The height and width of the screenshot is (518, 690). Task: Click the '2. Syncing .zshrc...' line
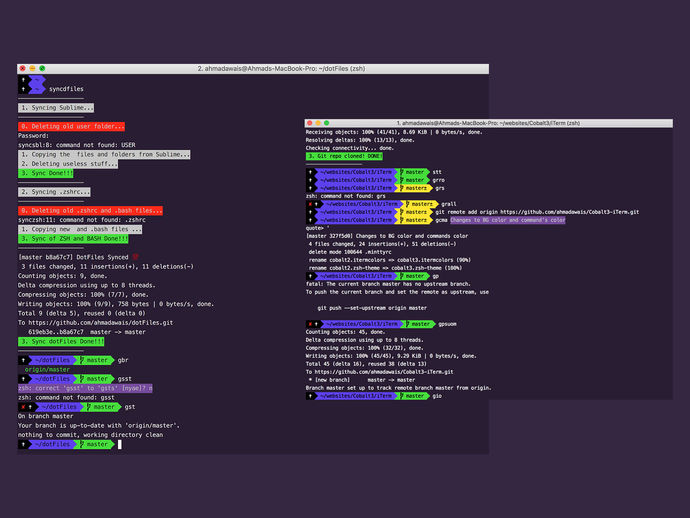[54, 192]
